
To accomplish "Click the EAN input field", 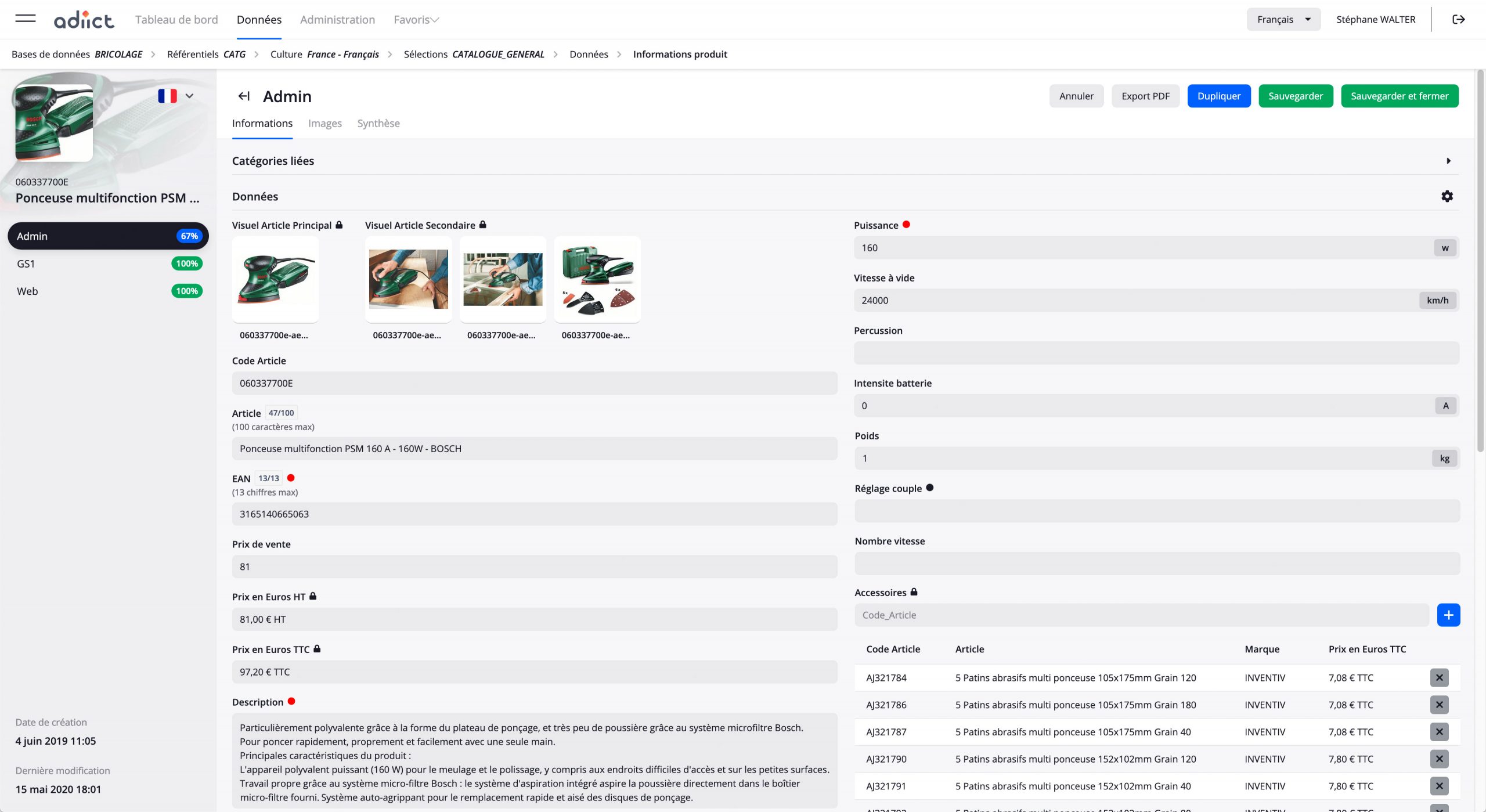I will tap(535, 514).
